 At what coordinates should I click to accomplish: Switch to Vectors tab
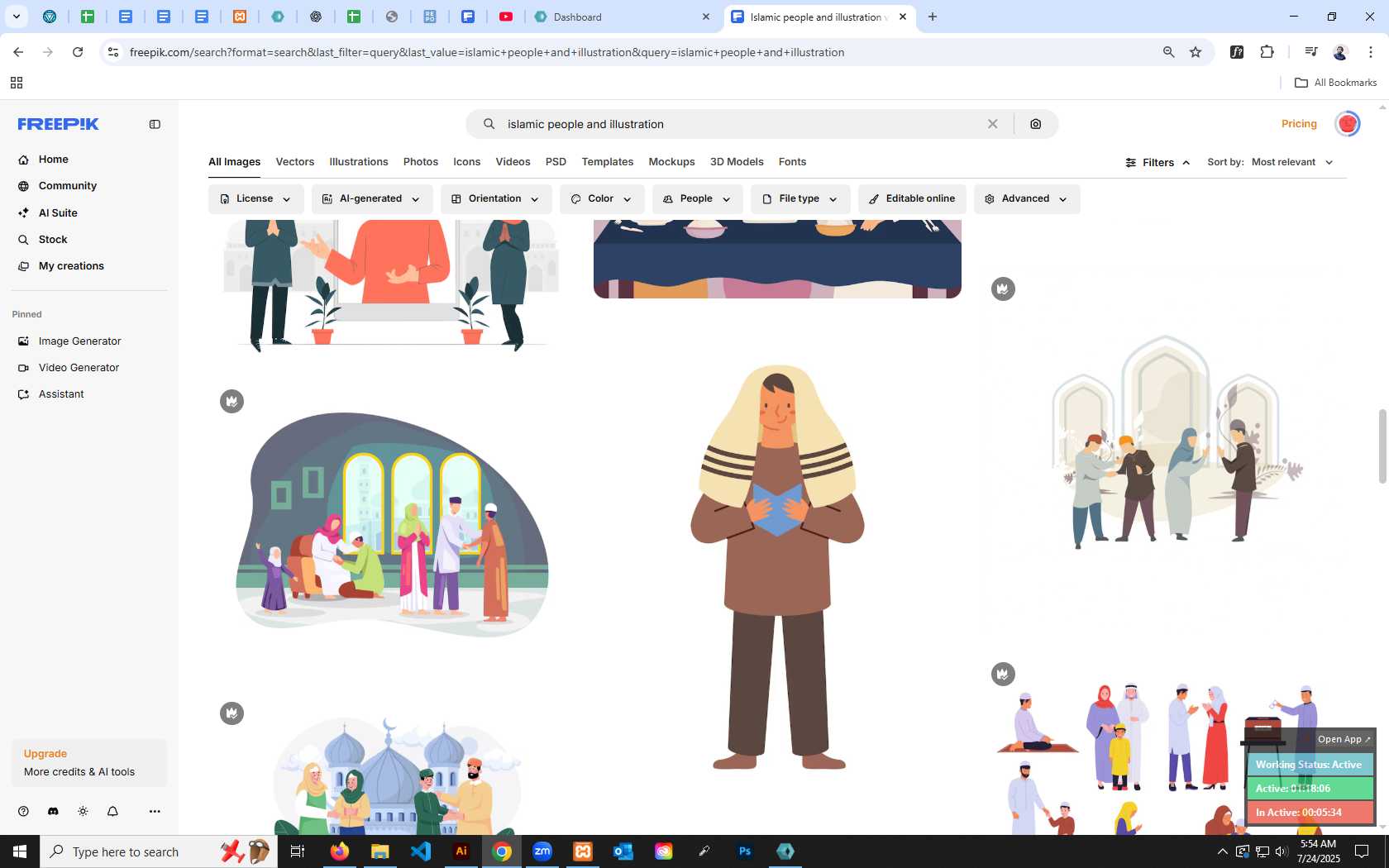pyautogui.click(x=295, y=162)
